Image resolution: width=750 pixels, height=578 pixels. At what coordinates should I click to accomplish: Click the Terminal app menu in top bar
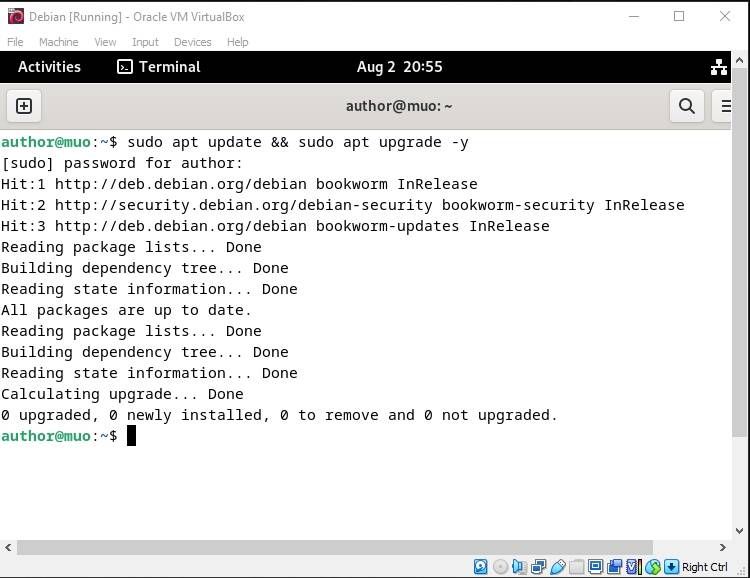point(159,67)
